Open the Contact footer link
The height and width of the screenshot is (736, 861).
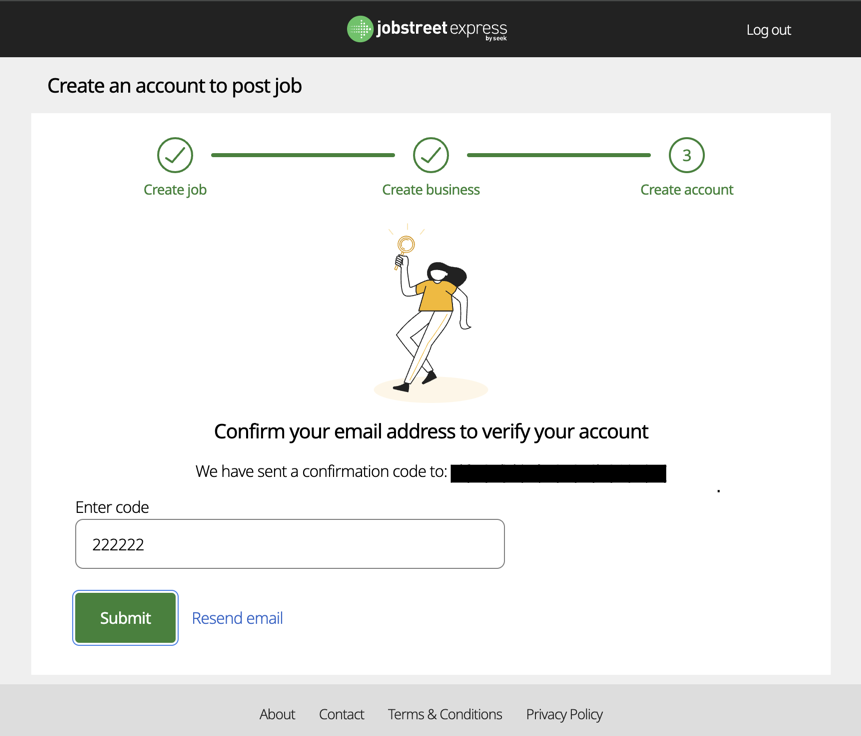[341, 714]
